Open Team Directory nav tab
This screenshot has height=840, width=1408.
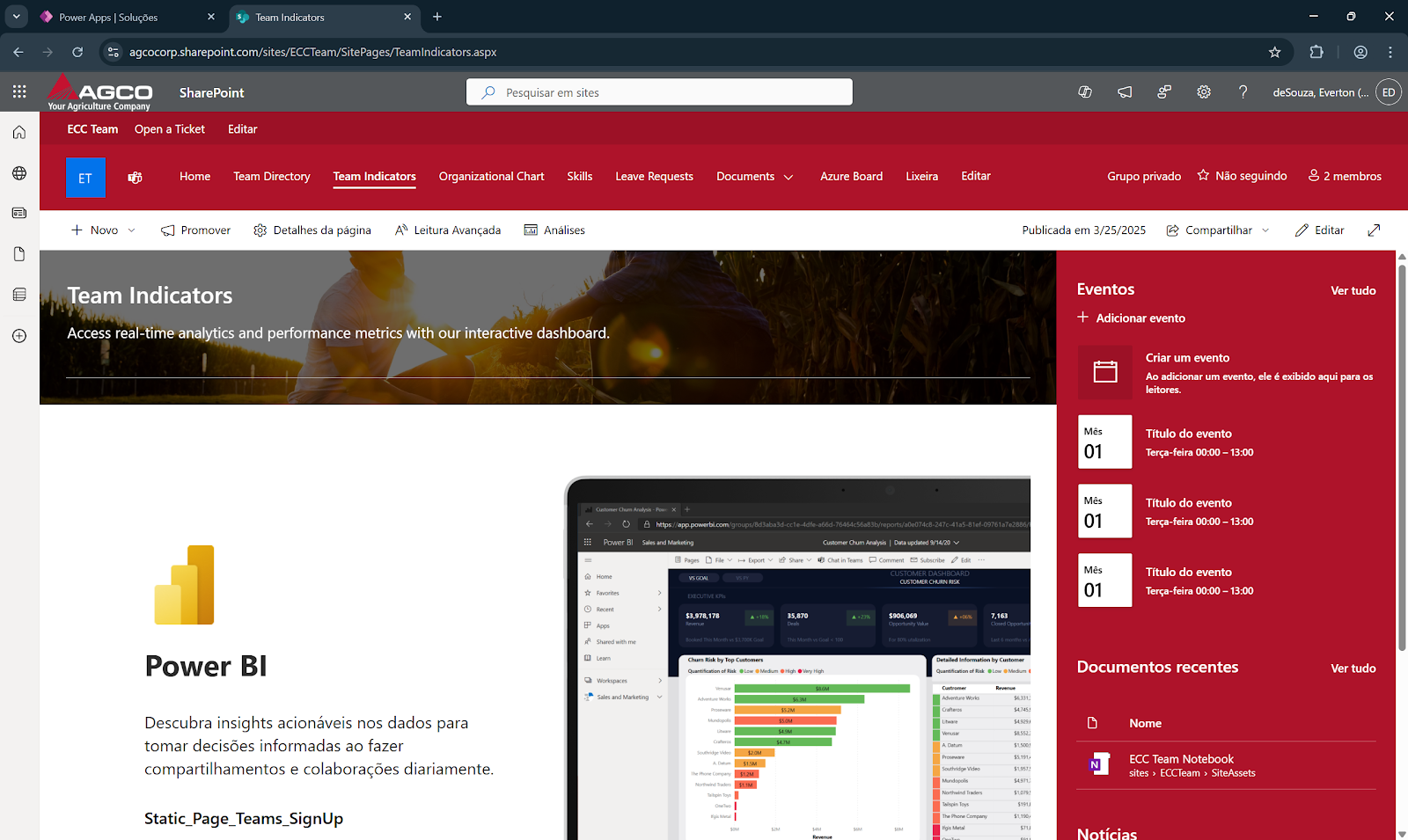(x=272, y=176)
